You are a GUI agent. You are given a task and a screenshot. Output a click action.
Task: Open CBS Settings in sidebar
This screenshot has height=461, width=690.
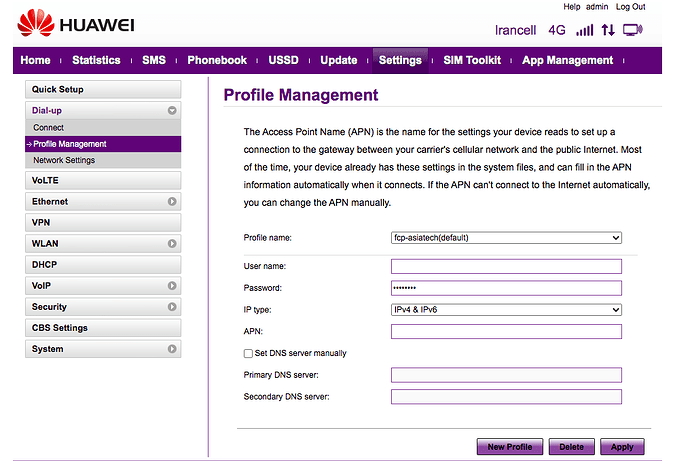[x=103, y=328]
